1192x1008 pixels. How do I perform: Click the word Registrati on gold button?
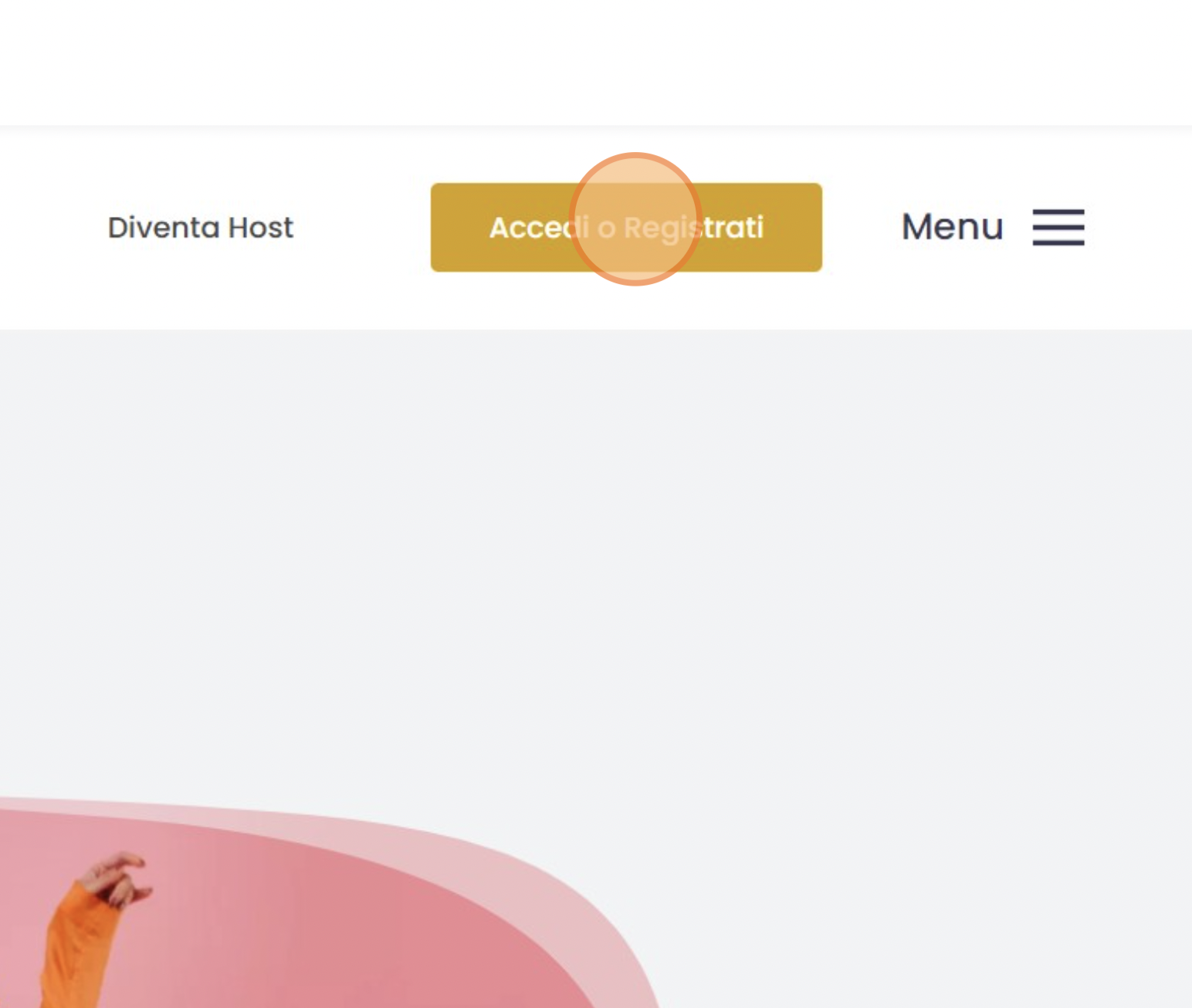tap(693, 228)
